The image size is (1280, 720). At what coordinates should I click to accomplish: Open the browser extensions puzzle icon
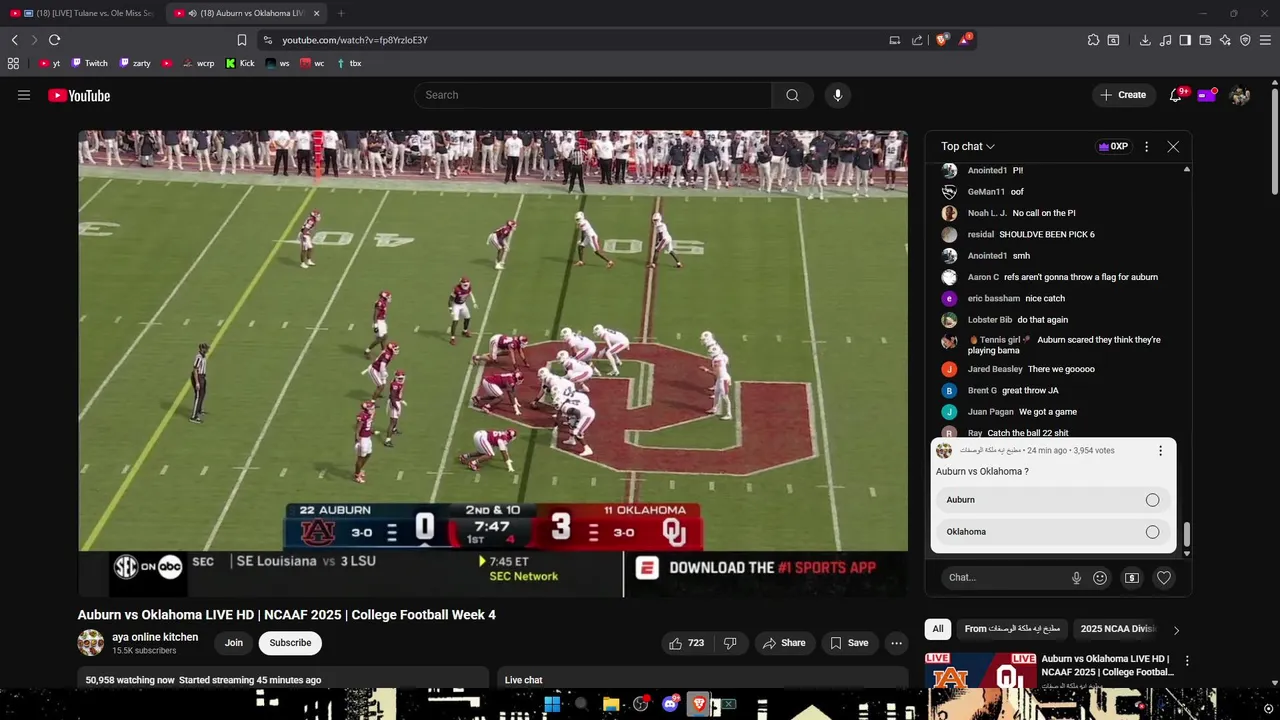(1093, 40)
